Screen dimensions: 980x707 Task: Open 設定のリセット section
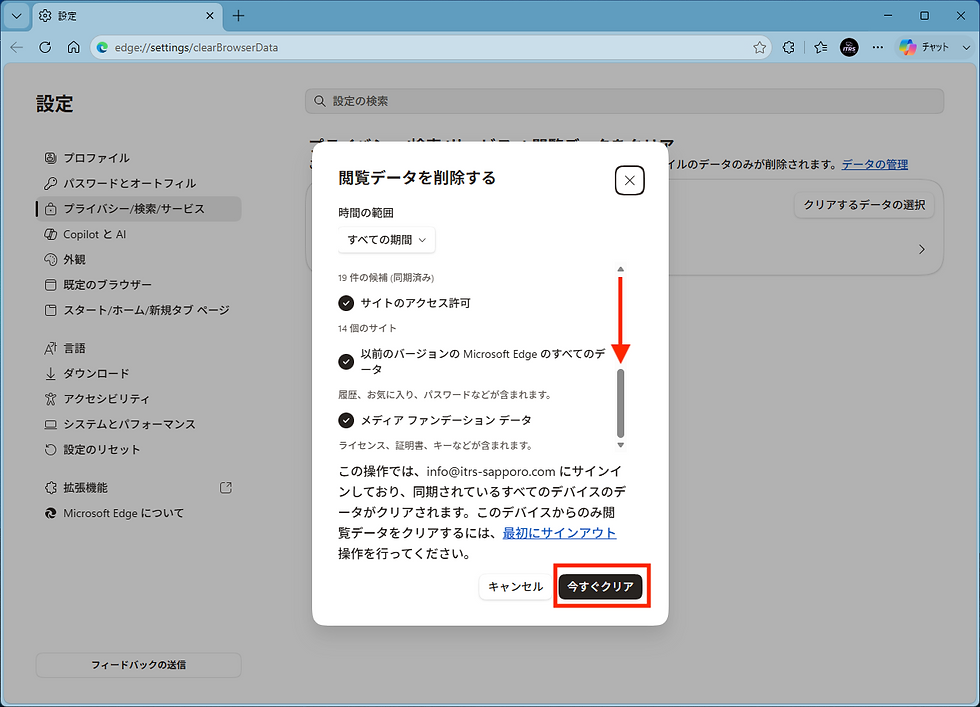(x=138, y=449)
